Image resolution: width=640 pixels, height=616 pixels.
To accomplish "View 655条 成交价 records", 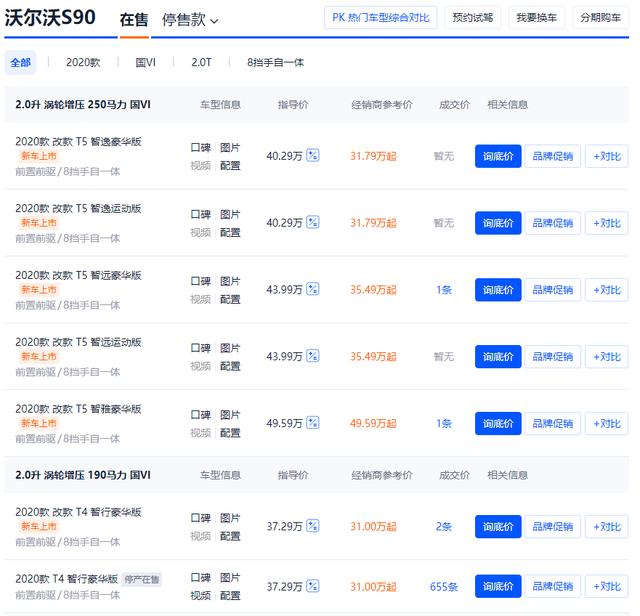I will coord(444,587).
